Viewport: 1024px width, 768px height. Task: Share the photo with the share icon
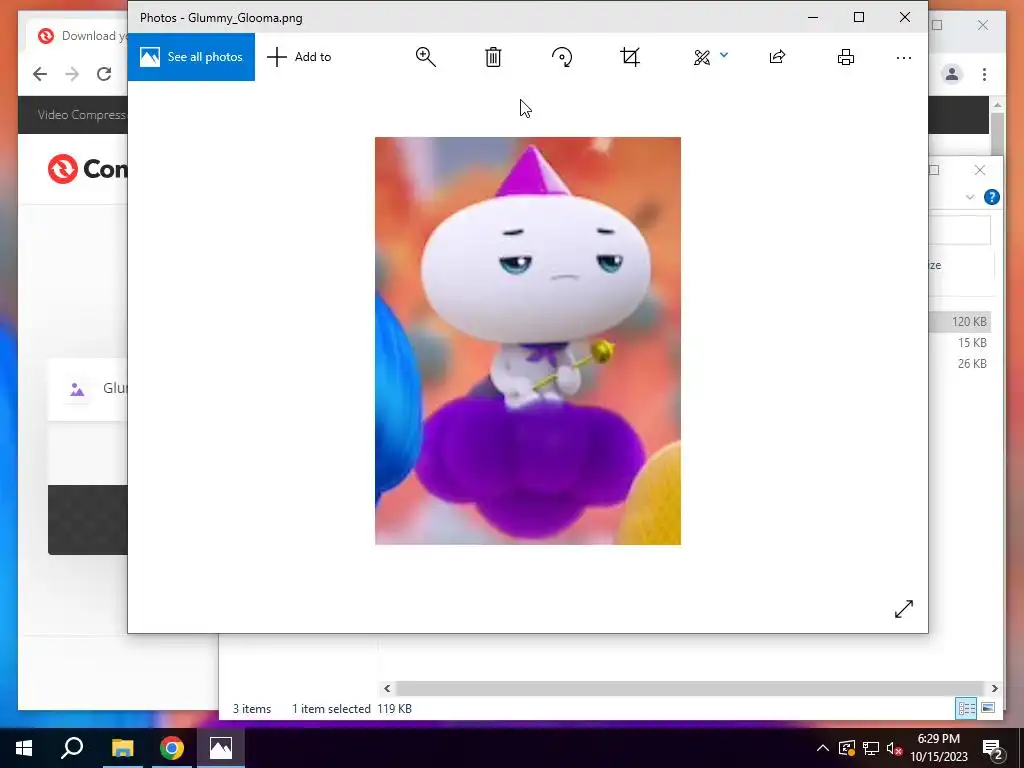(x=777, y=57)
